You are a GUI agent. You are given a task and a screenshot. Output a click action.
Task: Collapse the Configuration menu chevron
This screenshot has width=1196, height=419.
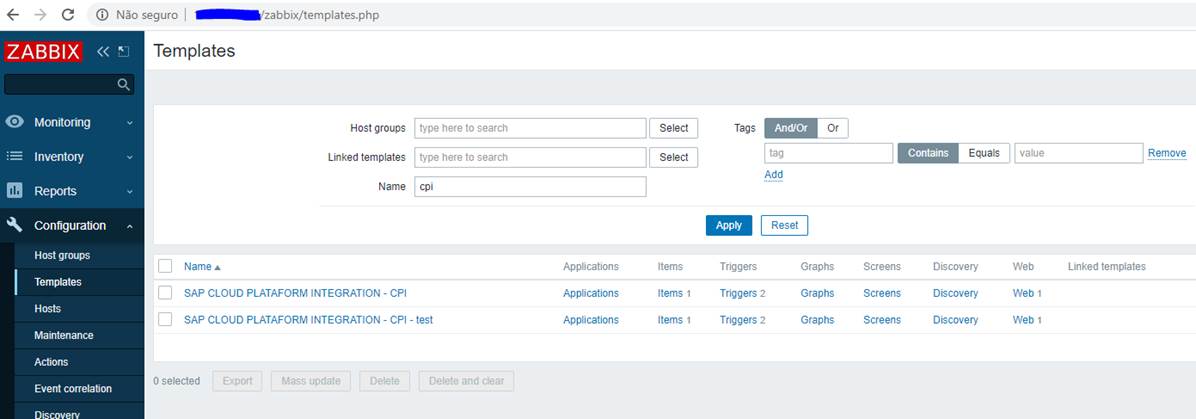tap(130, 226)
